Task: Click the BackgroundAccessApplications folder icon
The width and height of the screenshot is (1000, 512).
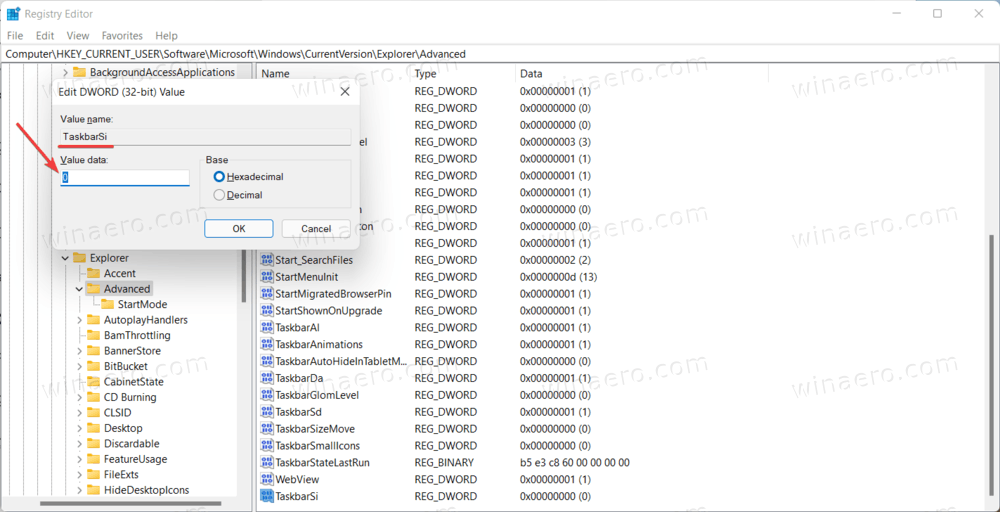Action: tap(80, 73)
